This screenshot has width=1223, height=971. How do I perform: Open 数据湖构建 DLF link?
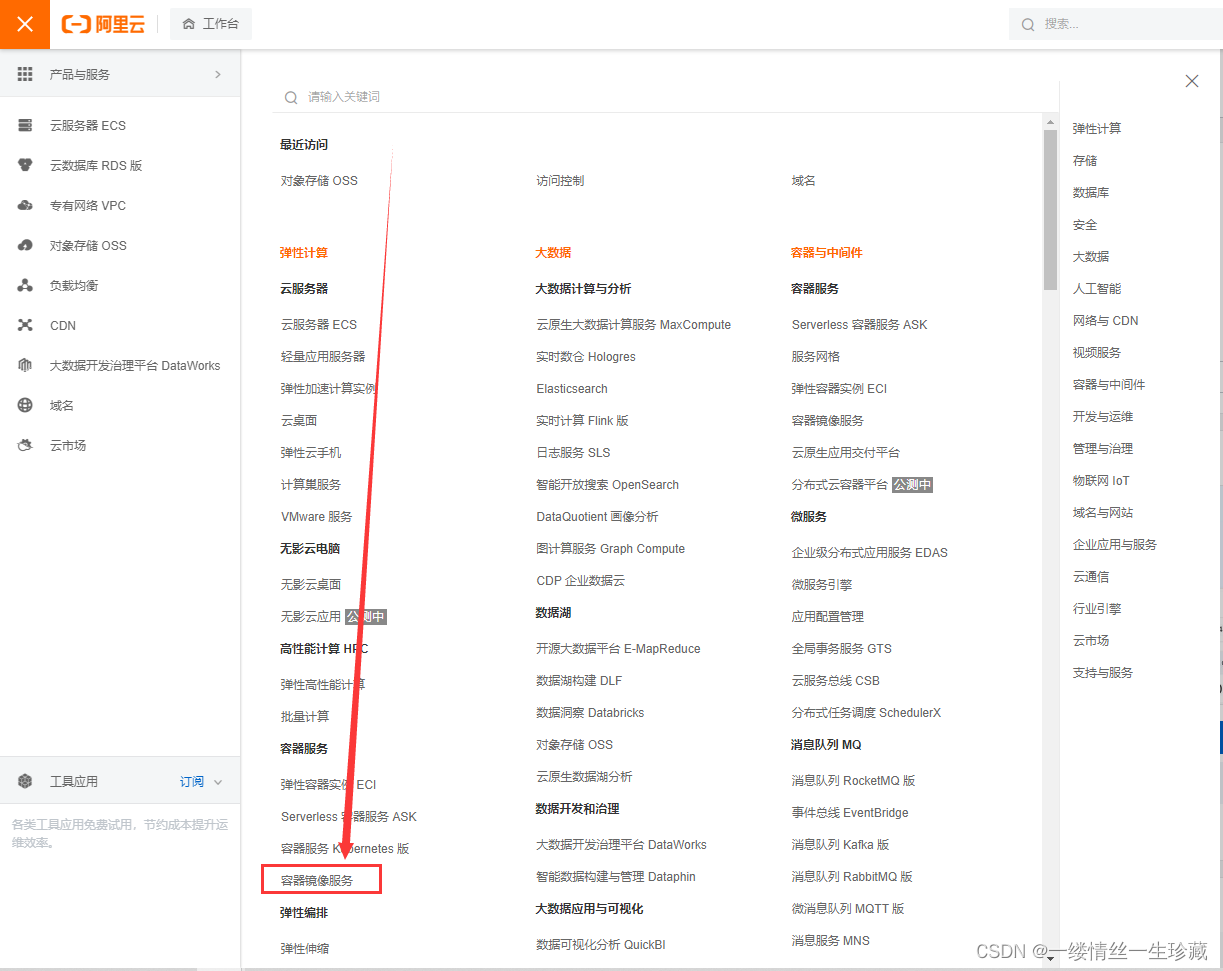(x=579, y=680)
